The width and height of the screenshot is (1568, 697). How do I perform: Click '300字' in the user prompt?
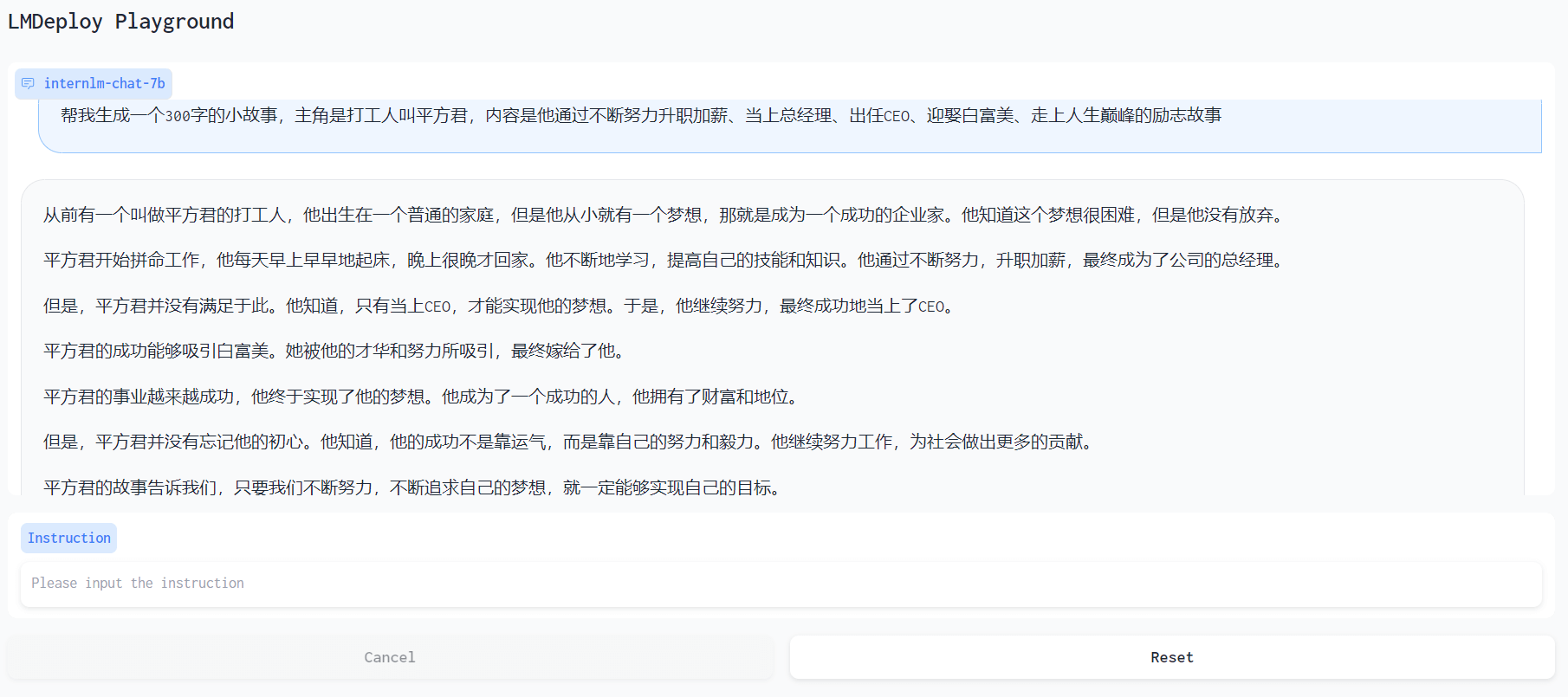pos(185,116)
